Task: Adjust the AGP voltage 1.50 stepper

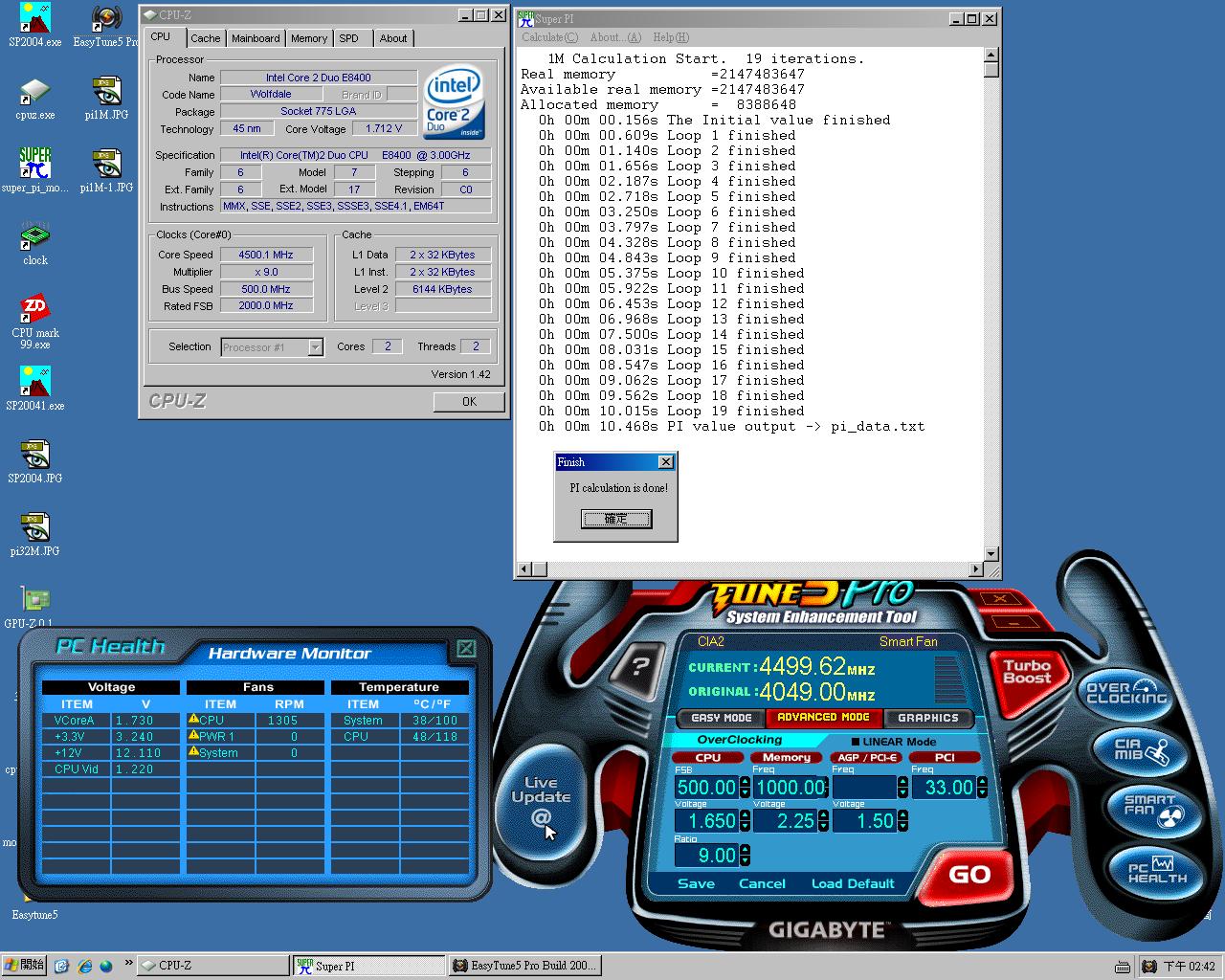Action: [x=902, y=821]
